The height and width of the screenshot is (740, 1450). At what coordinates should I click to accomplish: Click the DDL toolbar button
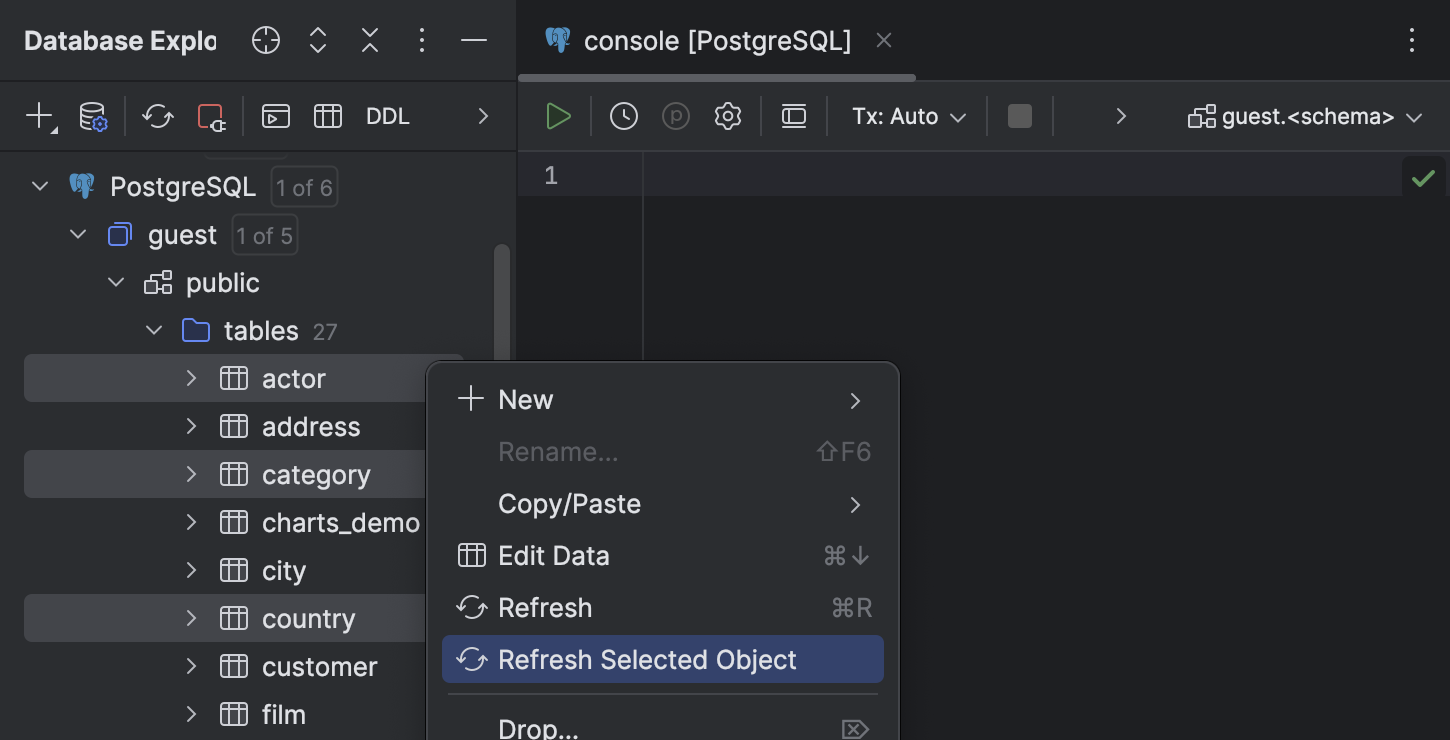(387, 116)
